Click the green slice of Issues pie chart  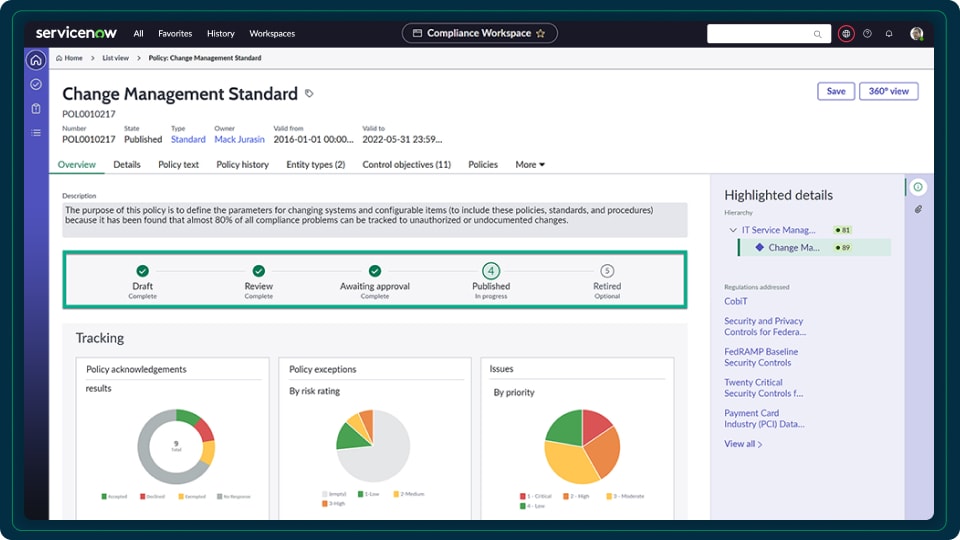(x=563, y=429)
